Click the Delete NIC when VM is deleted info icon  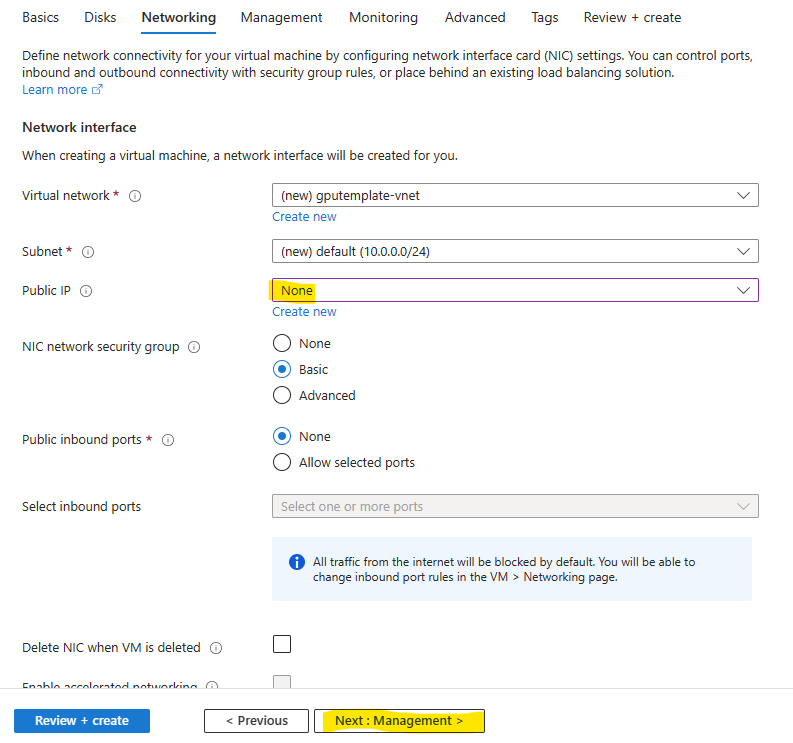tap(216, 648)
